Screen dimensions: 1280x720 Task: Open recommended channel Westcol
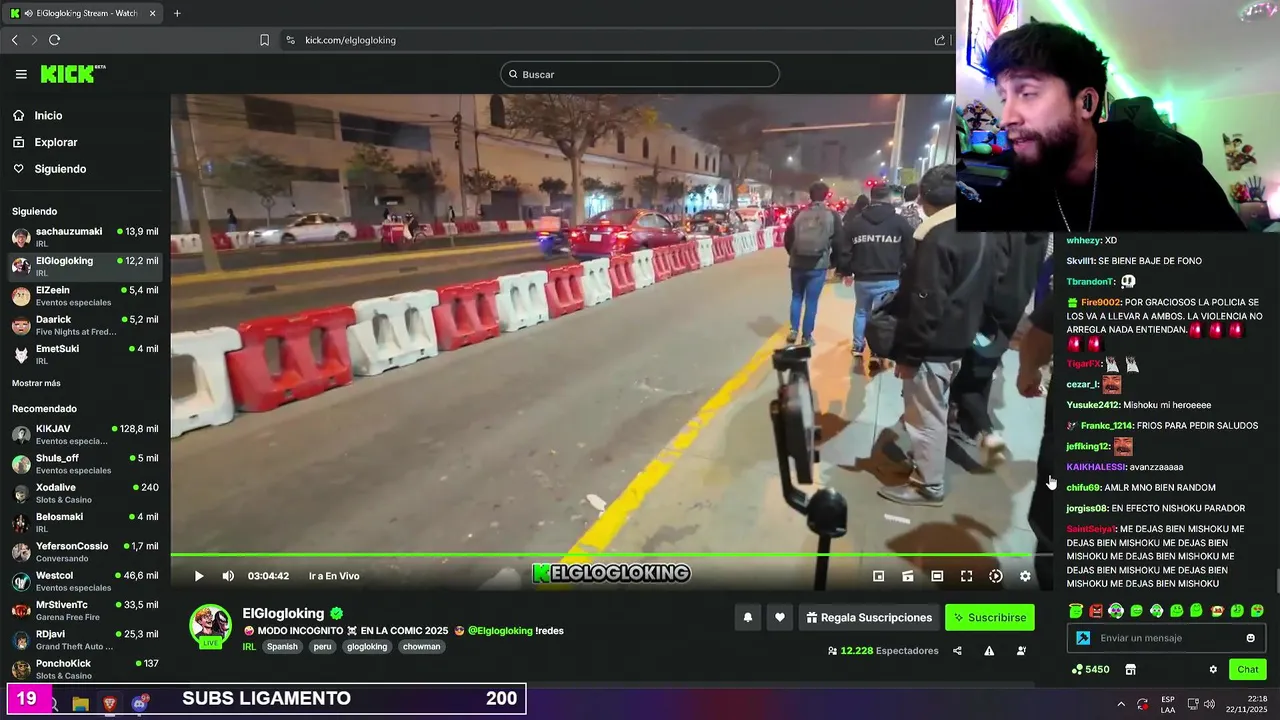[85, 581]
